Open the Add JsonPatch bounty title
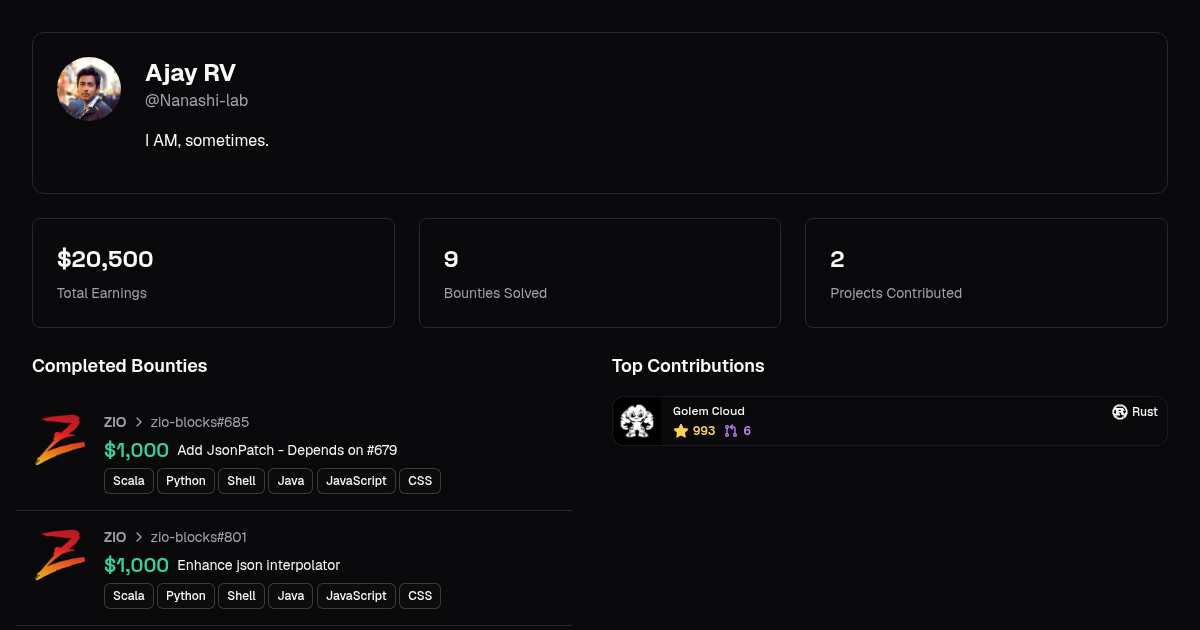Viewport: 1200px width, 630px height. (x=287, y=450)
